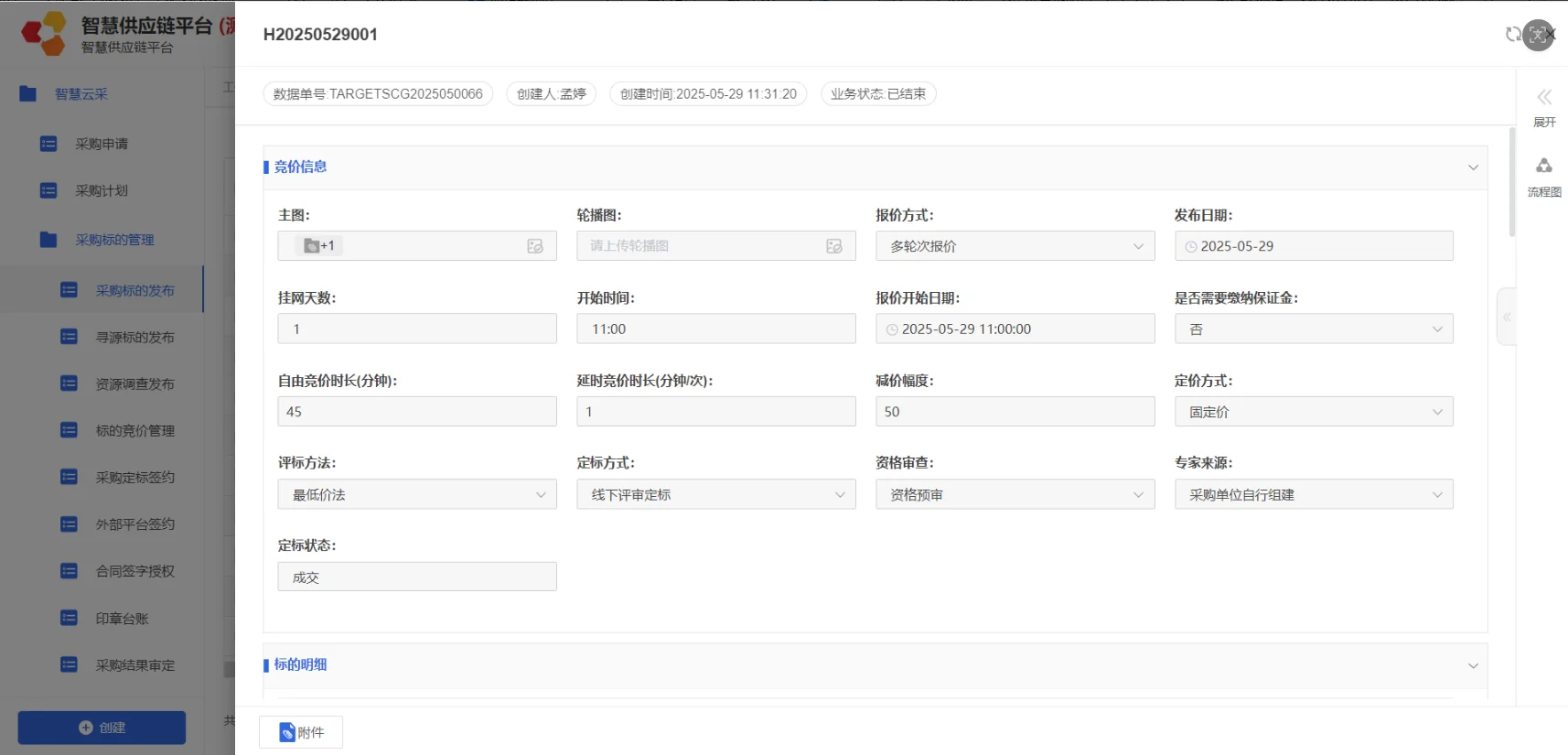The width and height of the screenshot is (1568, 755).
Task: Click the 智慧云采 folder icon
Action: pos(28,93)
